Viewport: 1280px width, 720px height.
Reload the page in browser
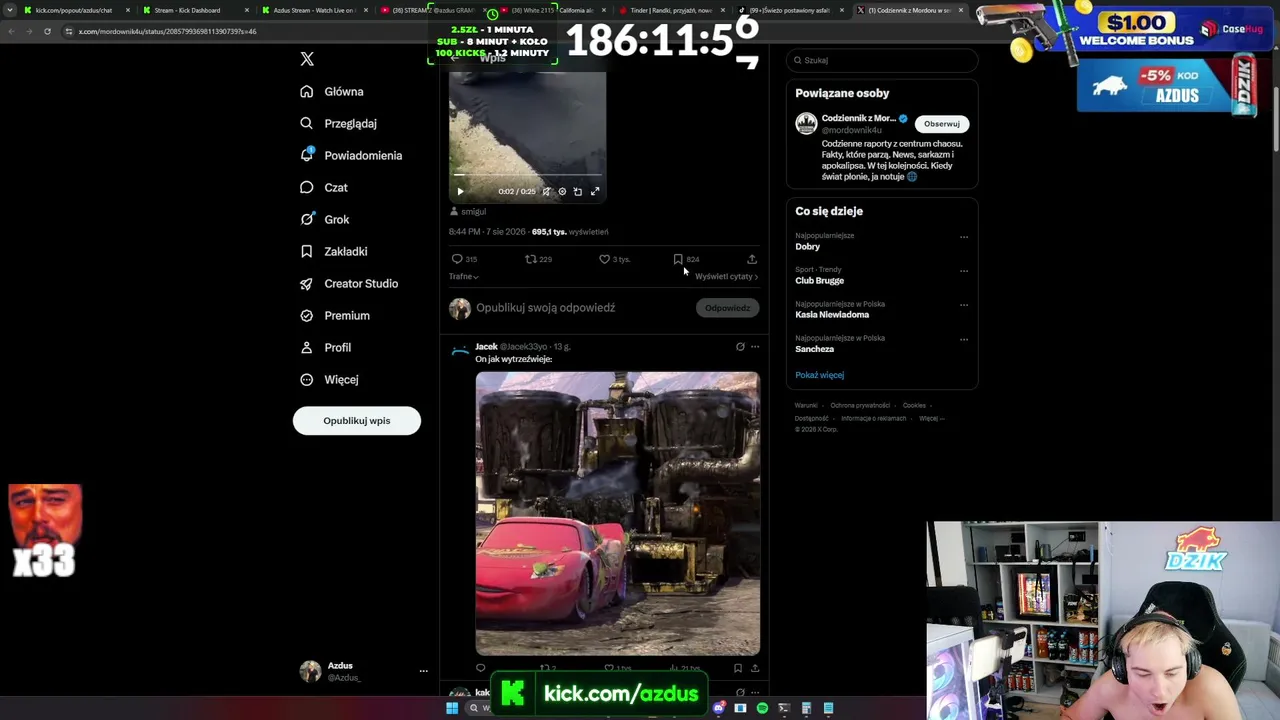pyautogui.click(x=47, y=31)
